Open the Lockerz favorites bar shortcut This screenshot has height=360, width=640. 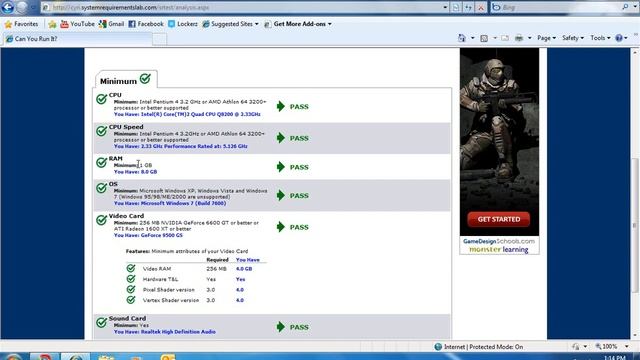[183, 24]
